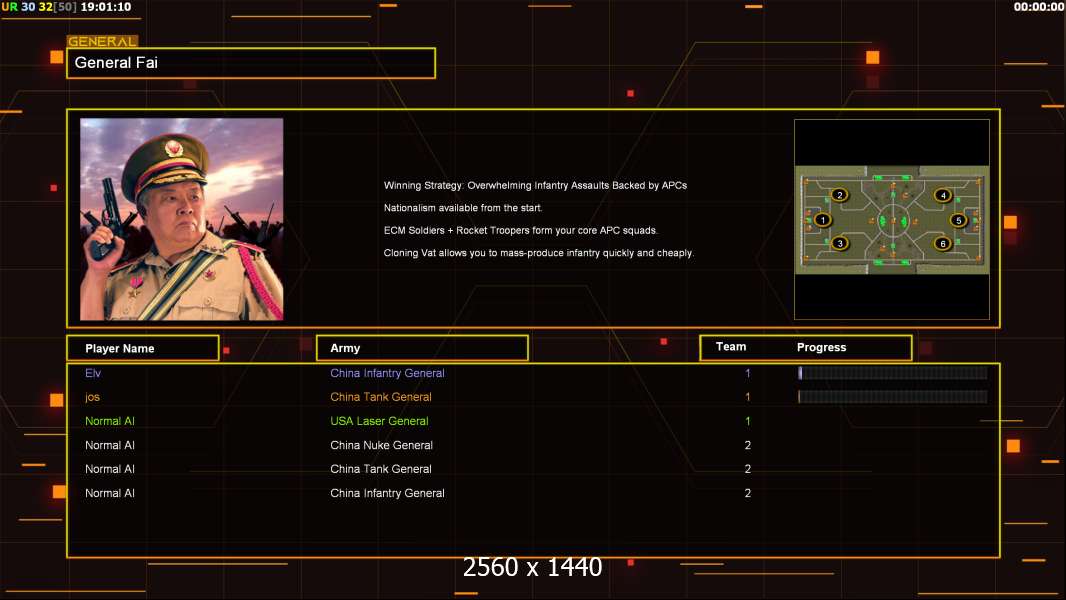Click the white China Tank General entry
Viewport: 1066px width, 600px height.
[x=381, y=469]
